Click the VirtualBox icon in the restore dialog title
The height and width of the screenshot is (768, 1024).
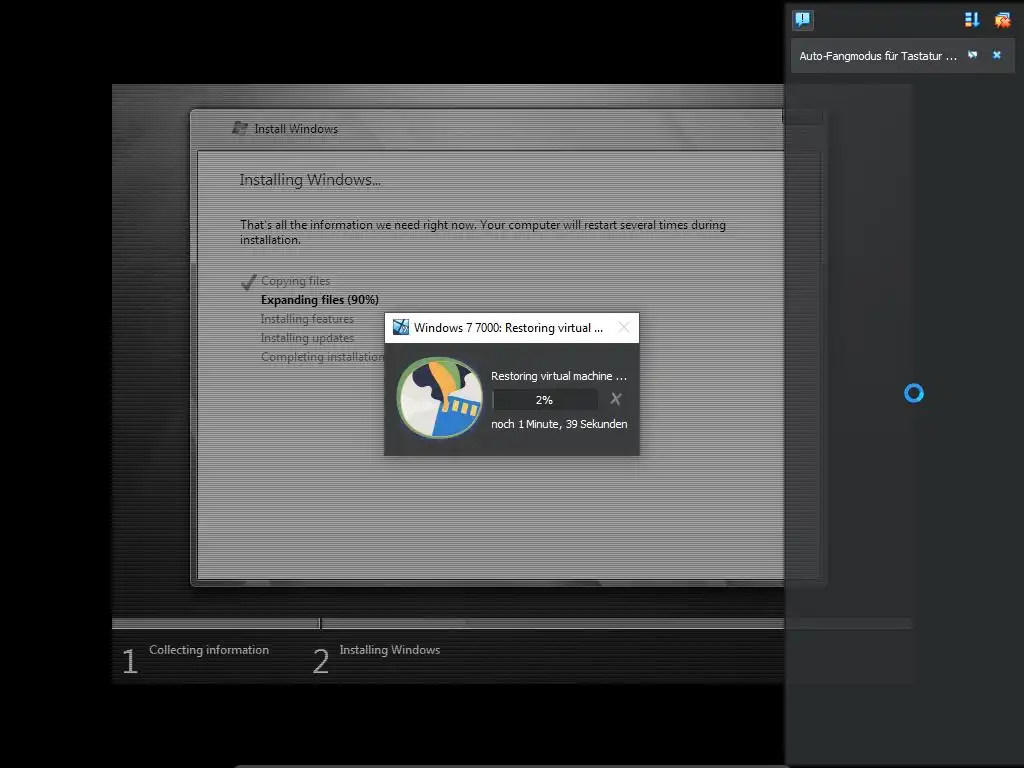point(400,327)
